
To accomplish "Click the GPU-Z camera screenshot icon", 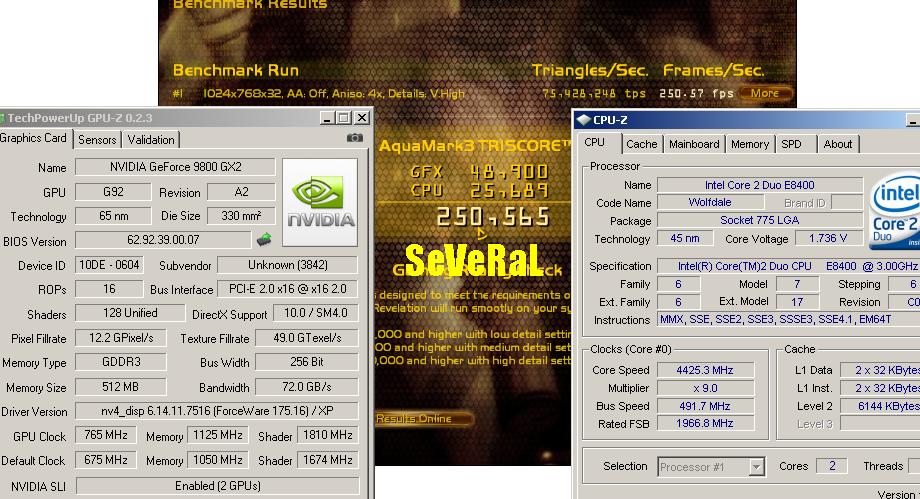I will coord(354,138).
